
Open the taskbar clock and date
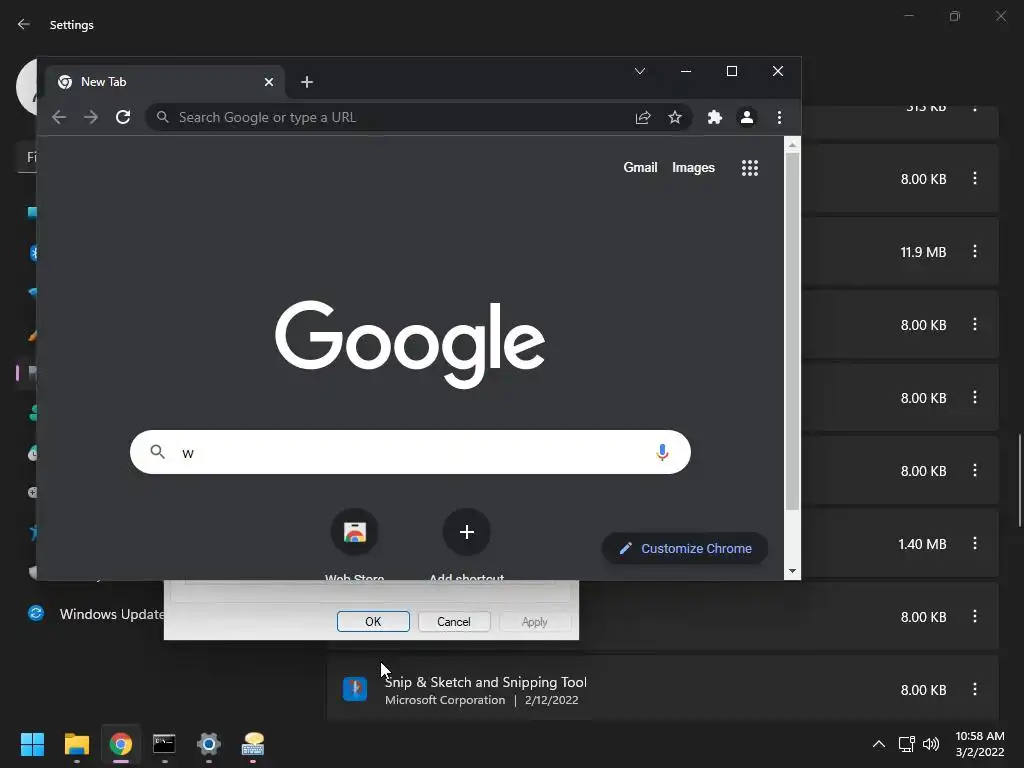coord(980,744)
